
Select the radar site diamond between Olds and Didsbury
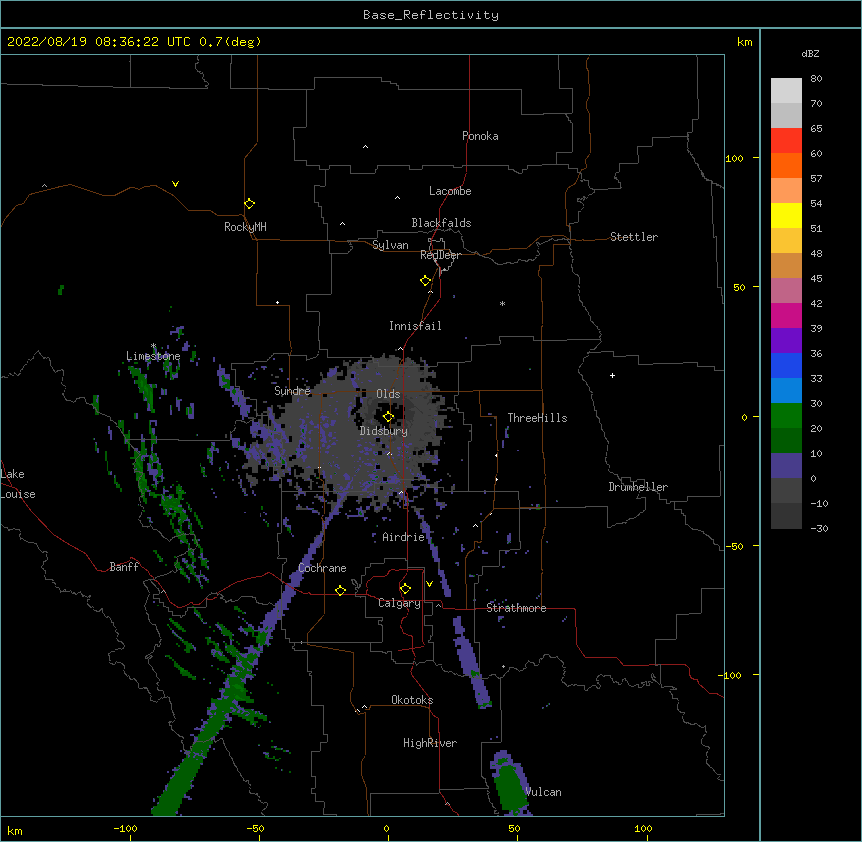pos(388,417)
